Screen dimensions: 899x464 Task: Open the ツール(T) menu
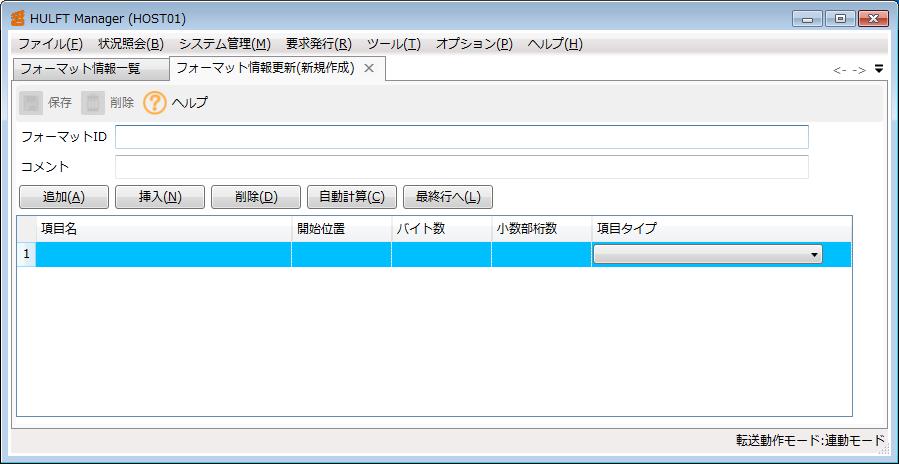(x=394, y=44)
